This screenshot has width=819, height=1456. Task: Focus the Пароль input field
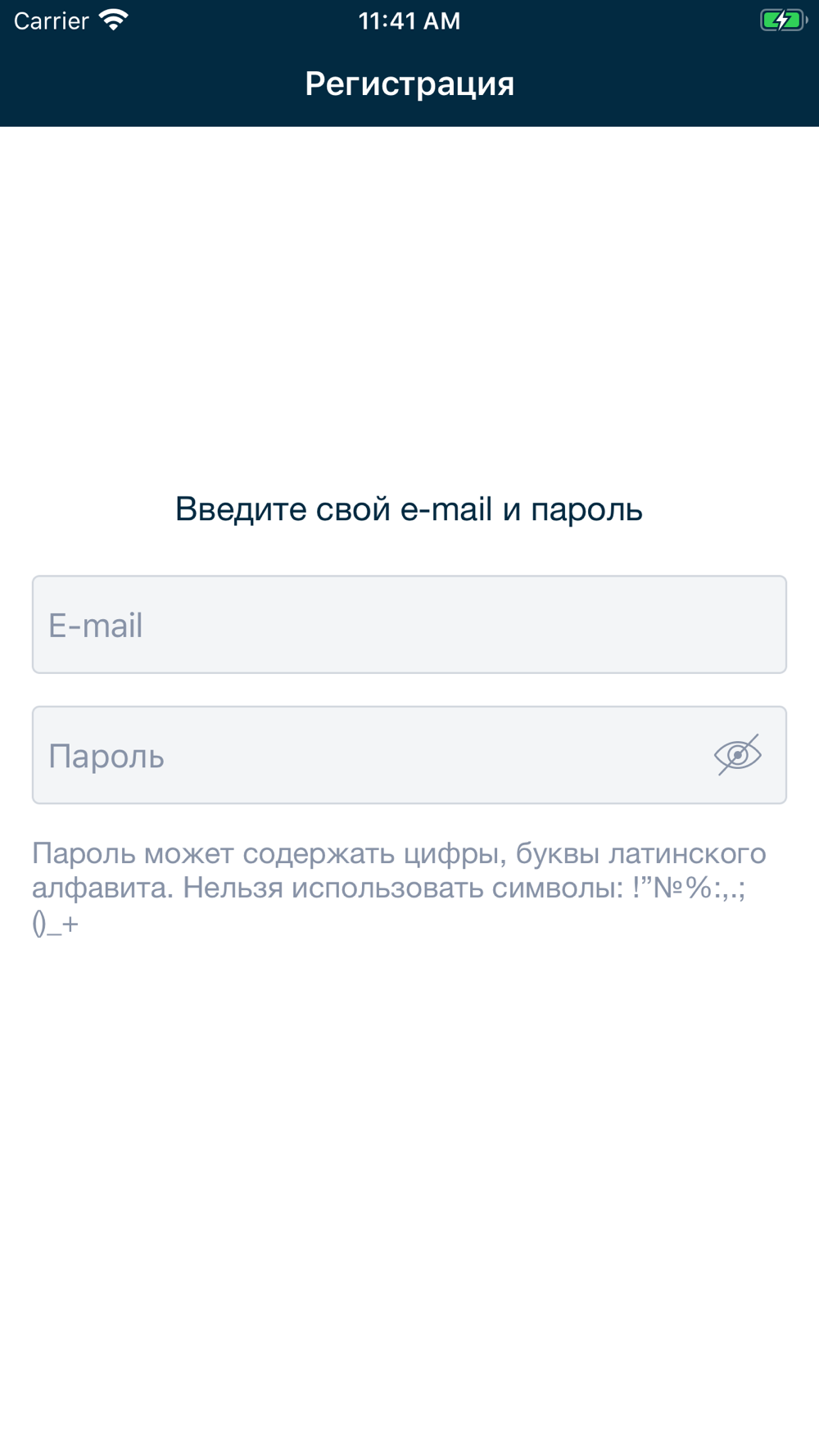(x=369, y=755)
